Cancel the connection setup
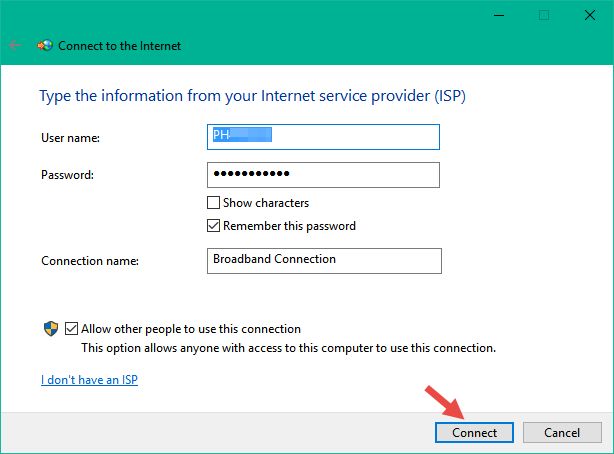The height and width of the screenshot is (454, 614). tap(562, 432)
